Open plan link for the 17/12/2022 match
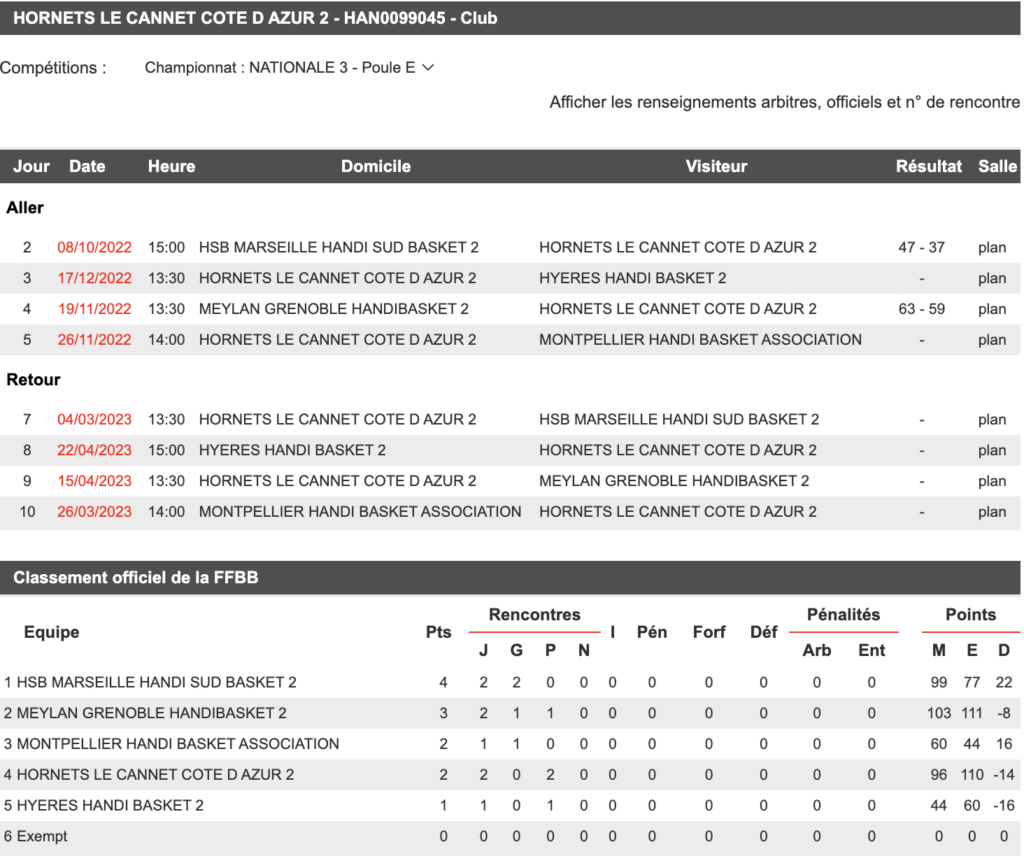 [991, 278]
